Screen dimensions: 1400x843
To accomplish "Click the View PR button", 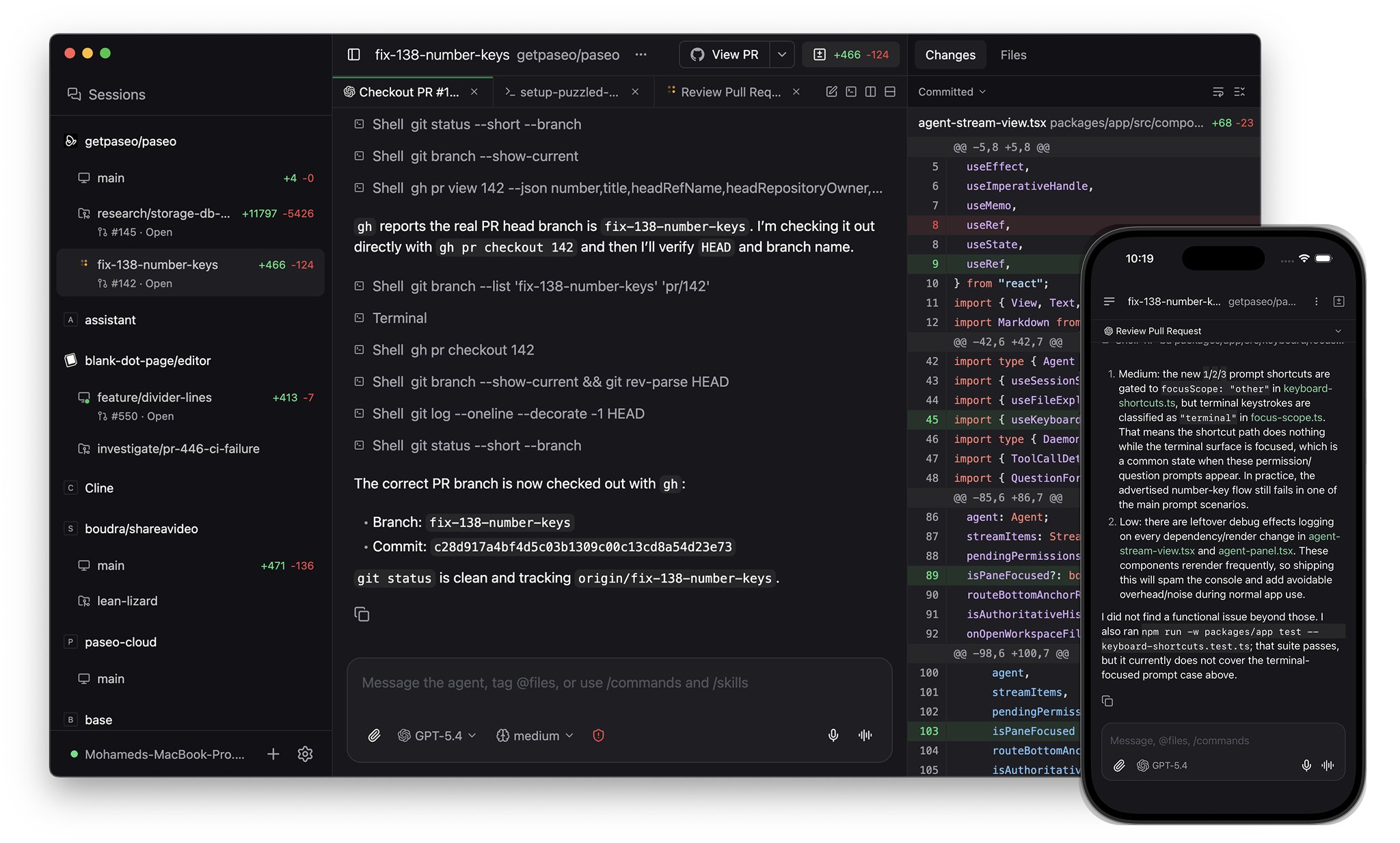I will tap(725, 55).
